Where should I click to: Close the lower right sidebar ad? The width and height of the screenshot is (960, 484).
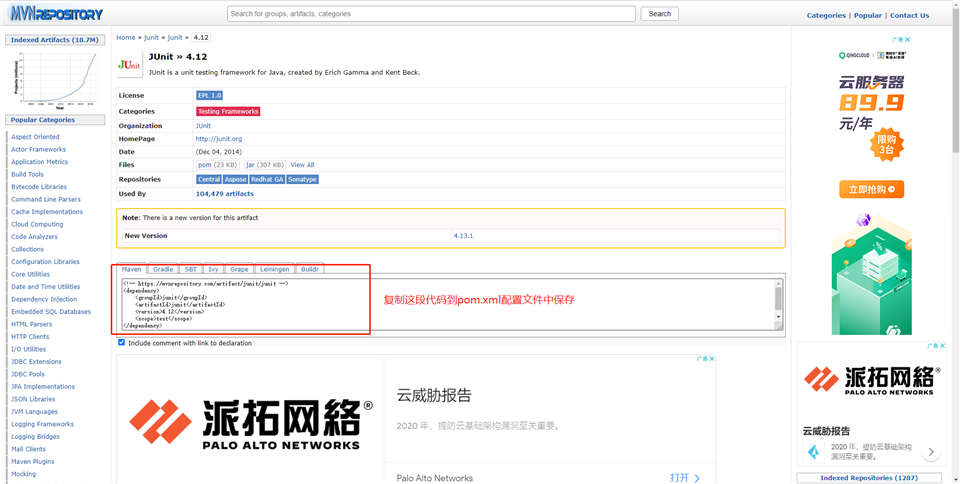click(942, 346)
